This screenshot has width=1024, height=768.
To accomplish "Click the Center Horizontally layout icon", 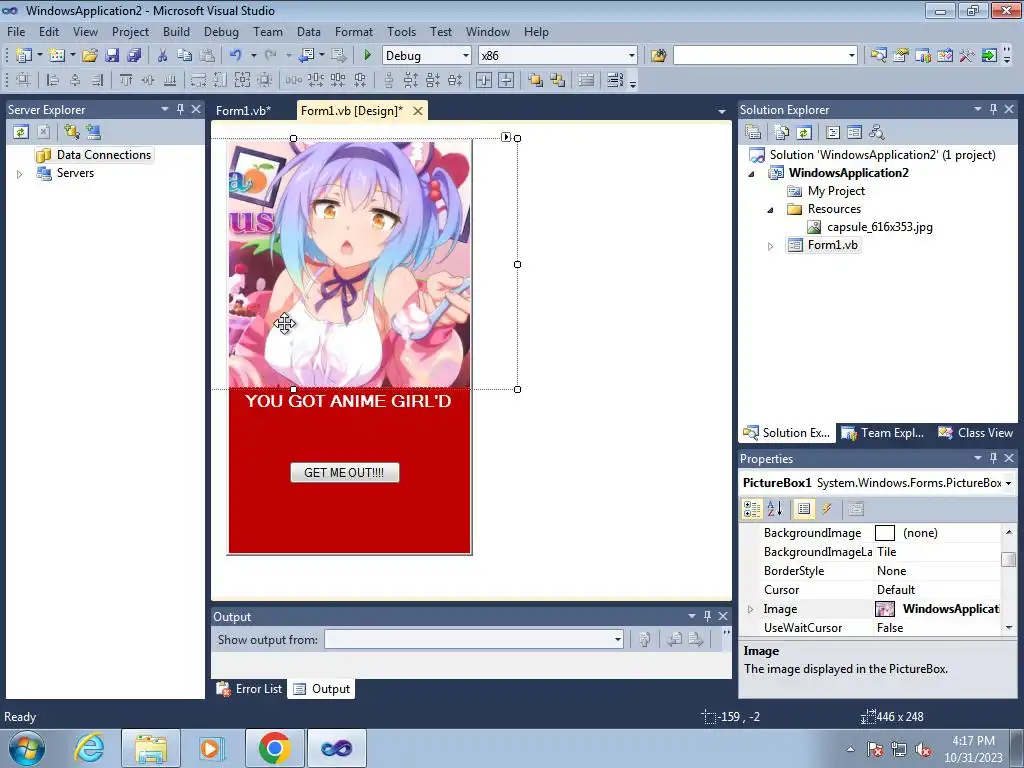I will point(484,80).
